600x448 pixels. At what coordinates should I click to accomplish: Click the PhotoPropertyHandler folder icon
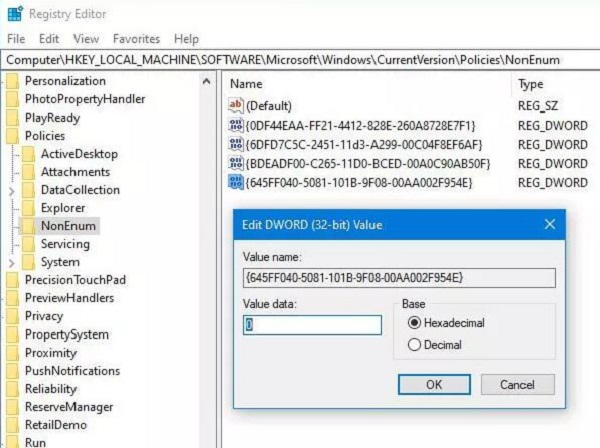pyautogui.click(x=13, y=99)
